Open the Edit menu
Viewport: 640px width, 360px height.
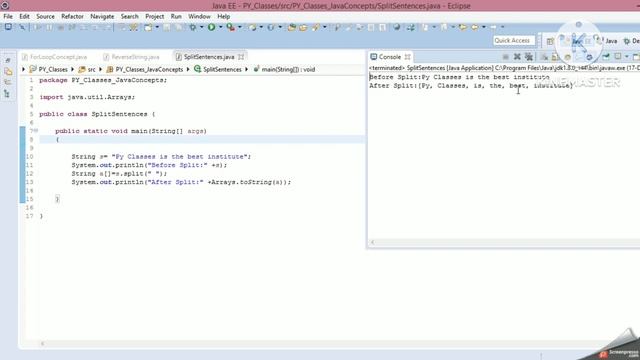click(24, 16)
